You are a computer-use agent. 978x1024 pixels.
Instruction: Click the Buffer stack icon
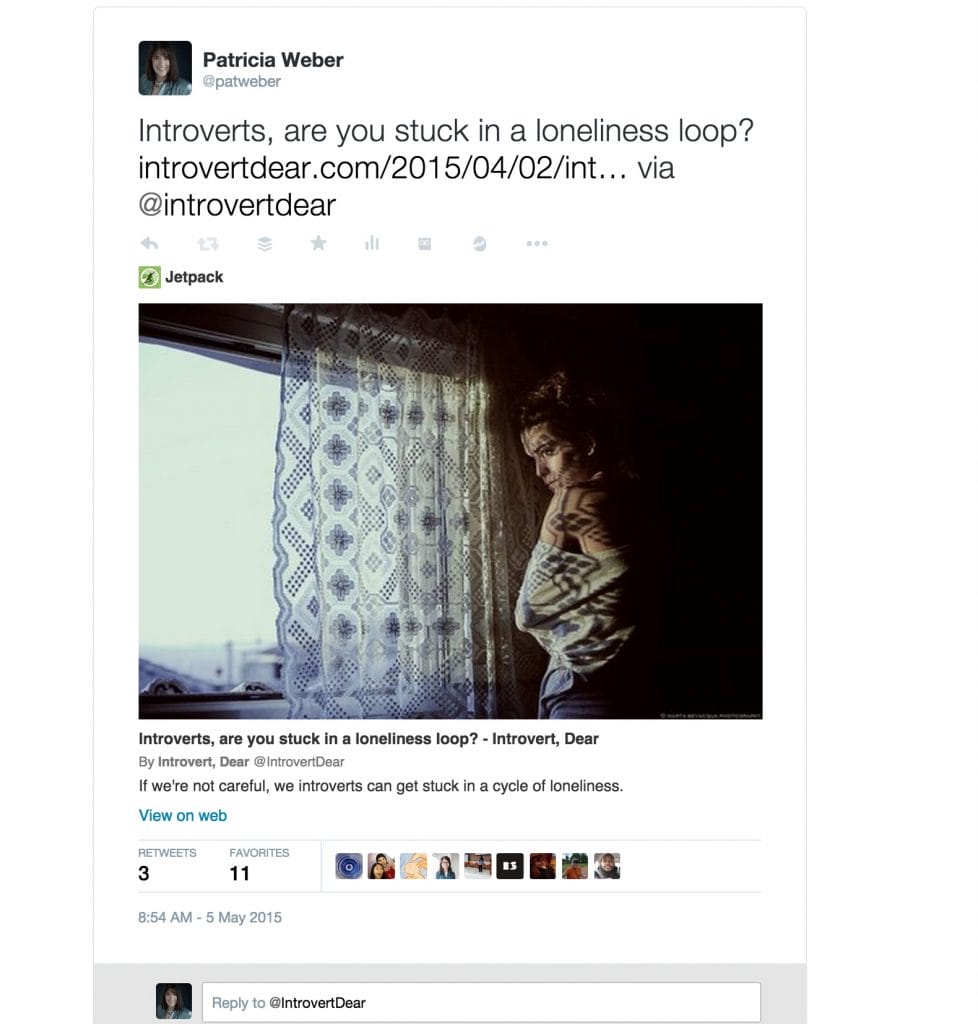click(264, 244)
